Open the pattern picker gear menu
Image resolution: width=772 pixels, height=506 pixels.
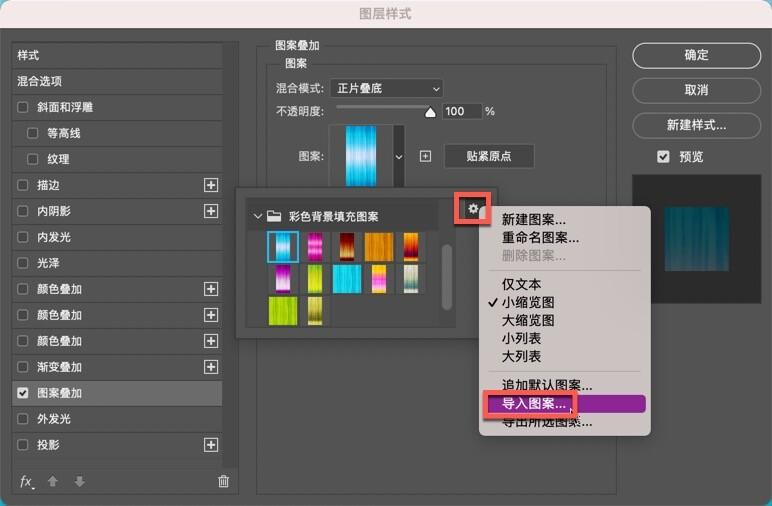[x=473, y=208]
